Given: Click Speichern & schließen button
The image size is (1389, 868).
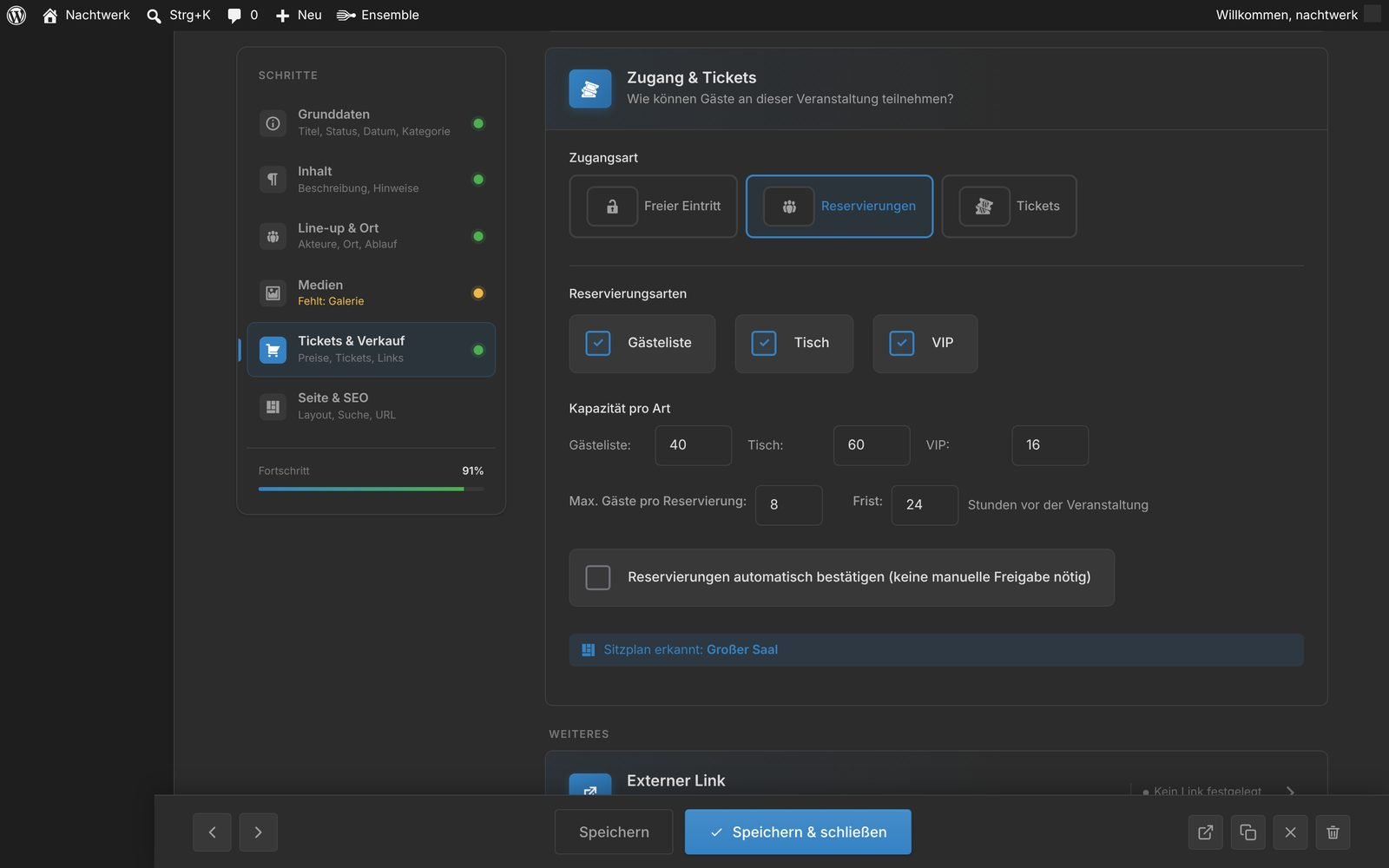Looking at the screenshot, I should pos(798,832).
